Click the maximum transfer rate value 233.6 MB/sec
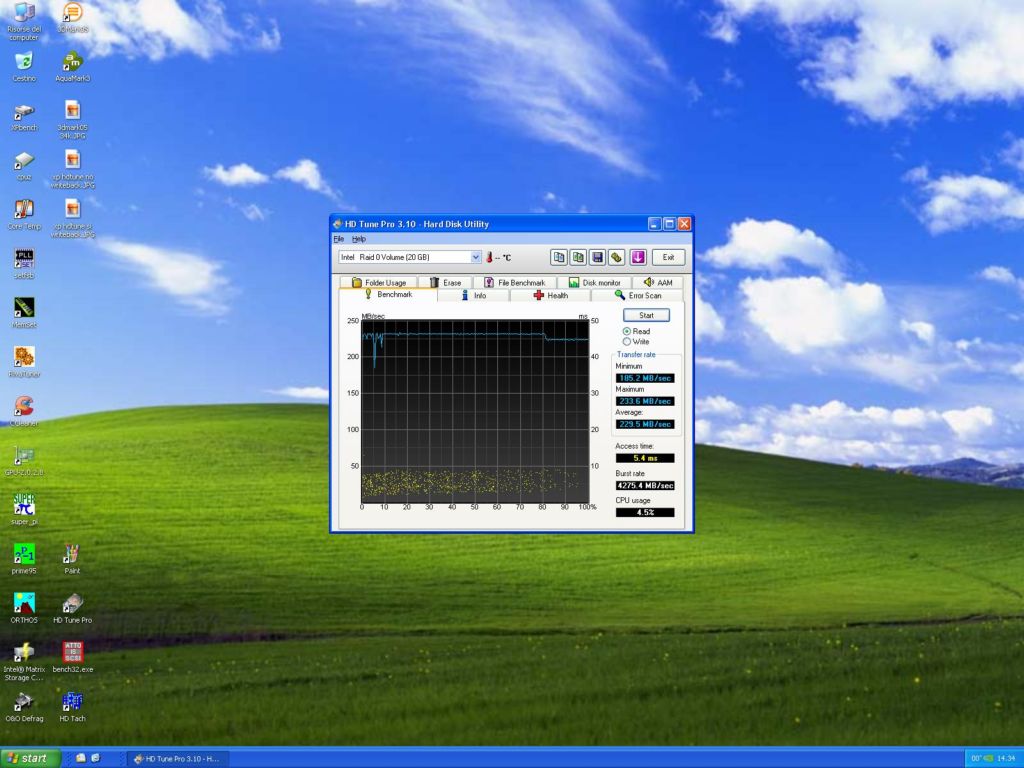Viewport: 1024px width, 768px height. pos(645,401)
